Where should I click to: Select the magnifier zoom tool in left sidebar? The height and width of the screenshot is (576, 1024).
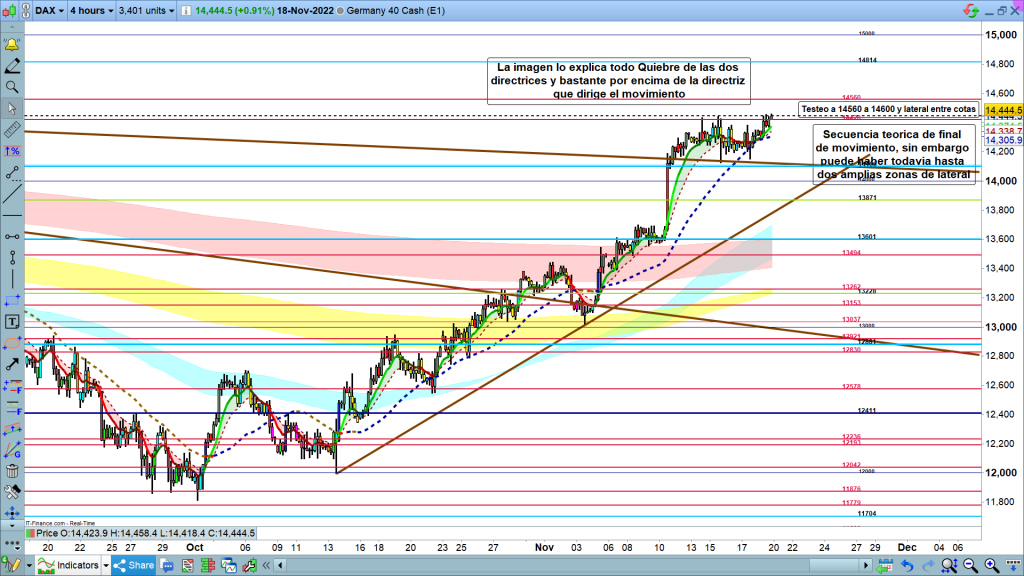point(12,87)
